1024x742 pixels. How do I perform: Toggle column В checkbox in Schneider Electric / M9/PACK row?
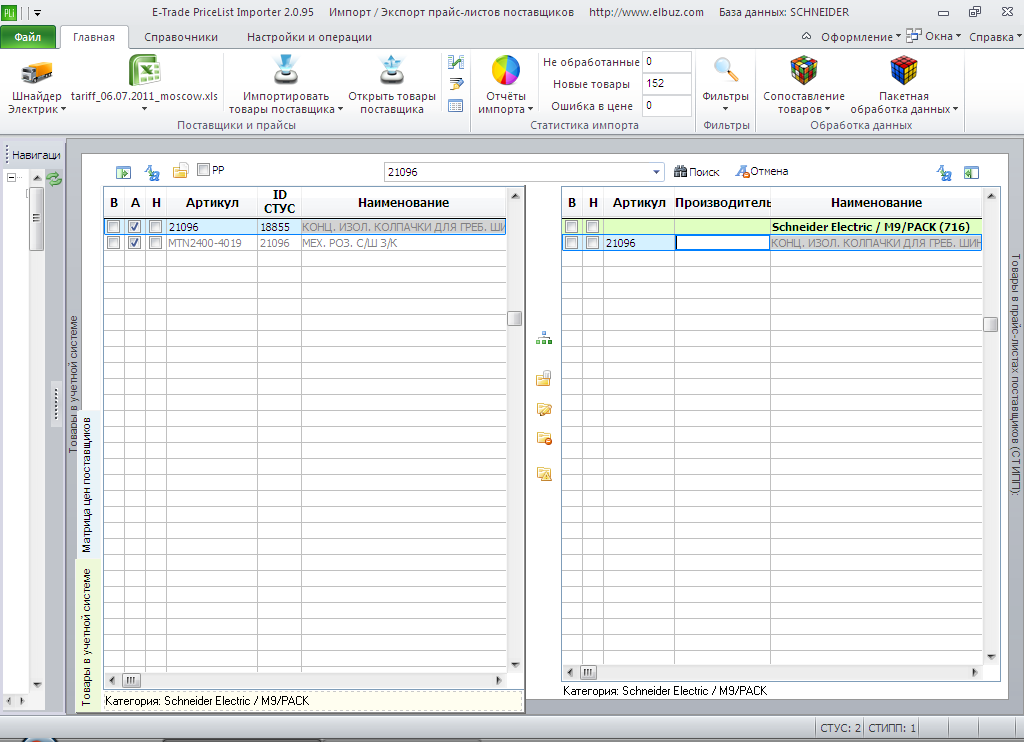(571, 227)
